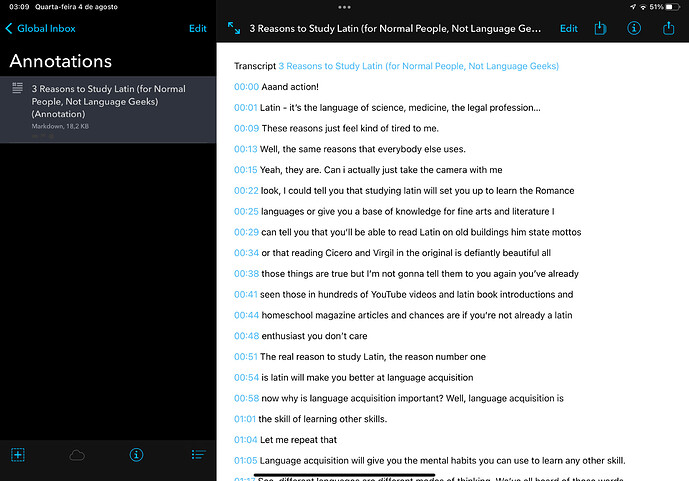Jump to timestamp 00:38
This screenshot has width=689, height=481.
[x=247, y=274]
